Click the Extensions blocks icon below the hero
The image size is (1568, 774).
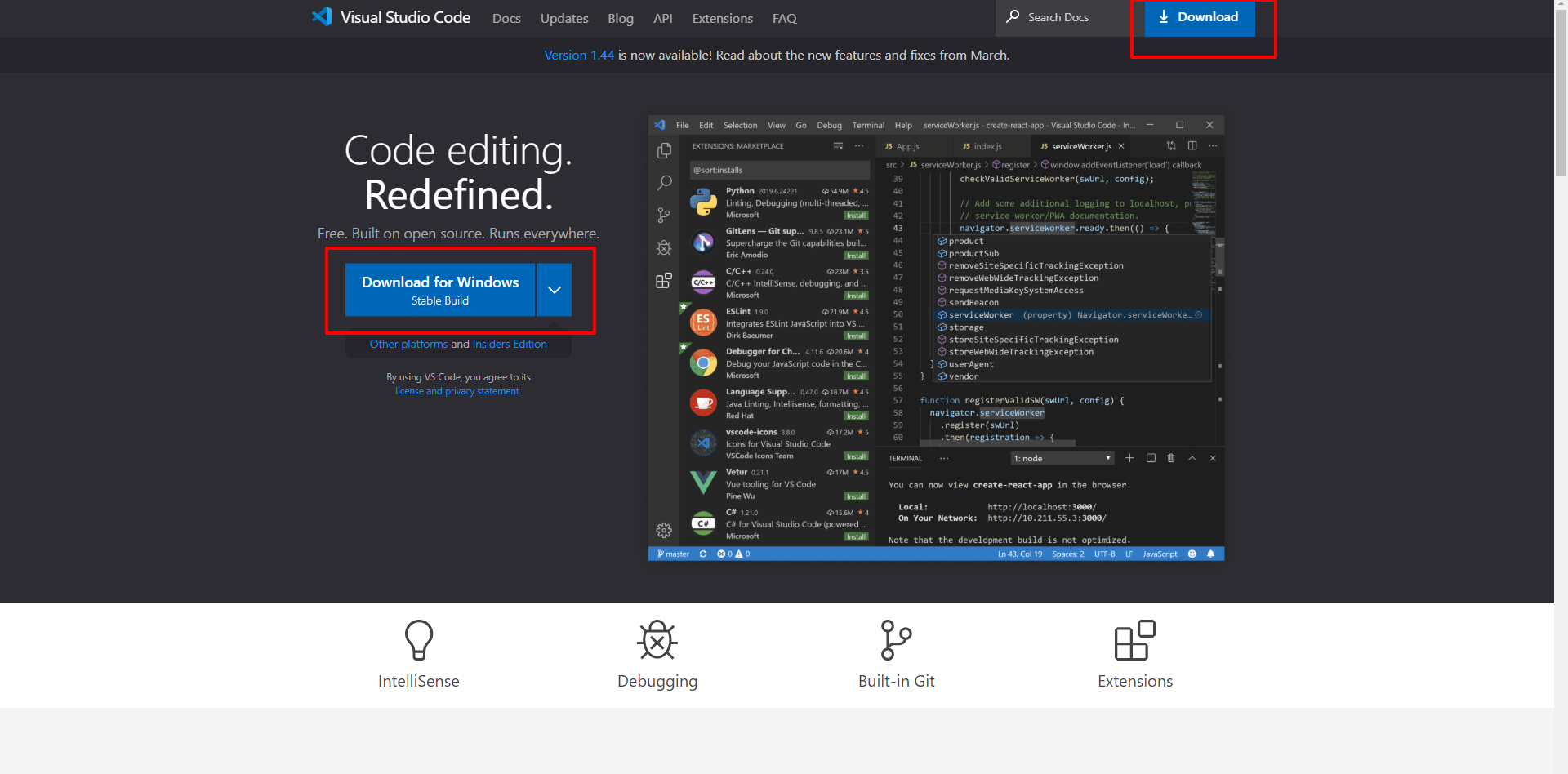pos(1135,640)
